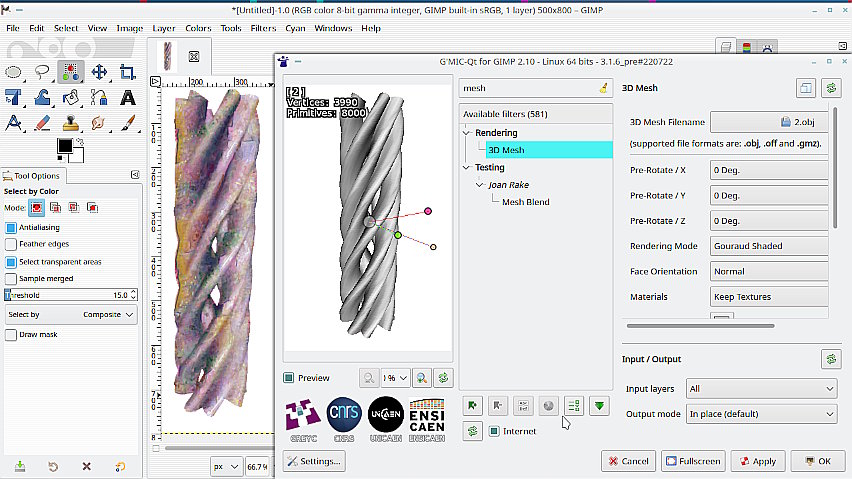The height and width of the screenshot is (479, 852).
Task: Choose Intersect with selection mode
Action: 92,207
